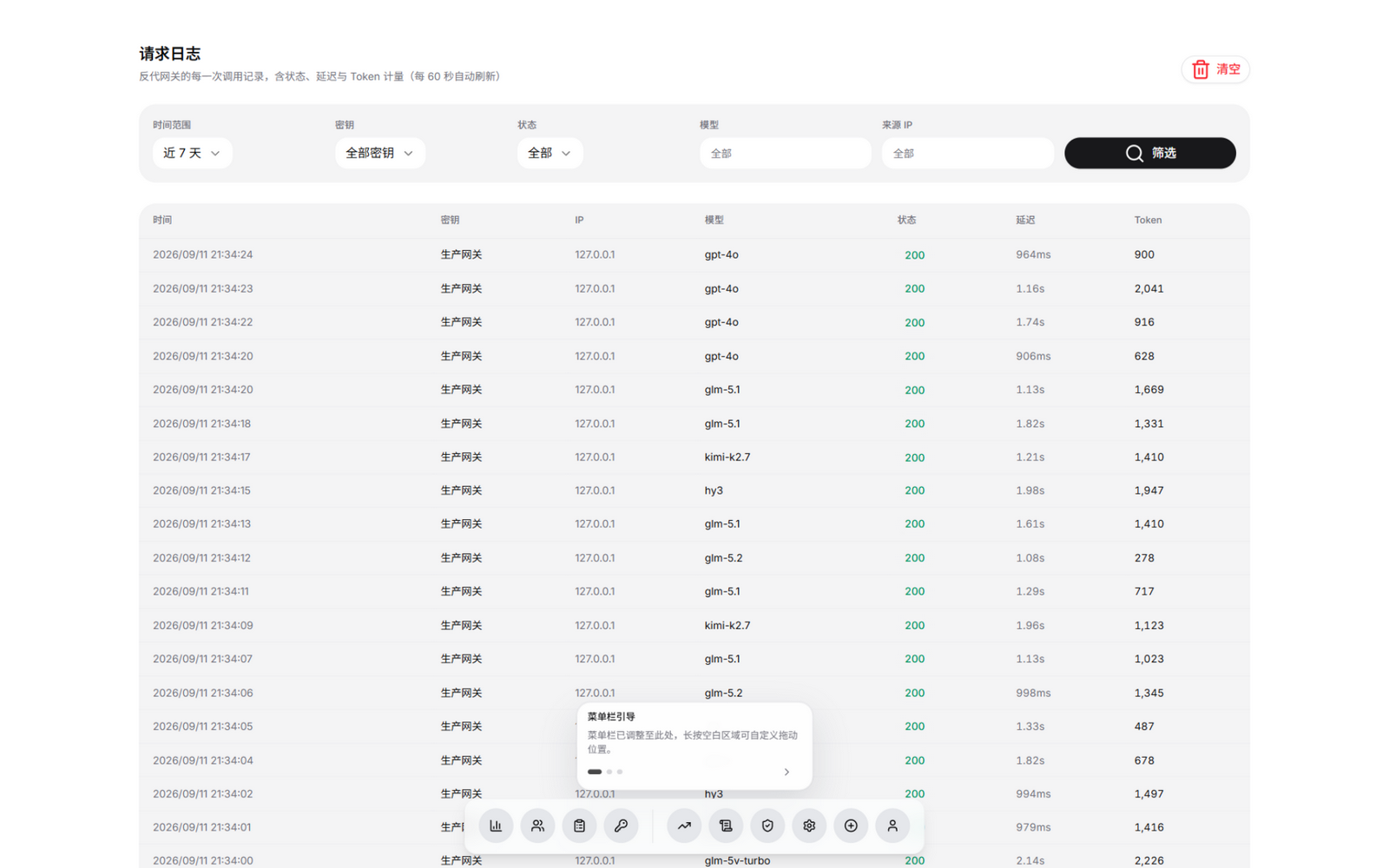1389x868 pixels.
Task: Select the clipboard icon in bottom dock
Action: pos(579,825)
